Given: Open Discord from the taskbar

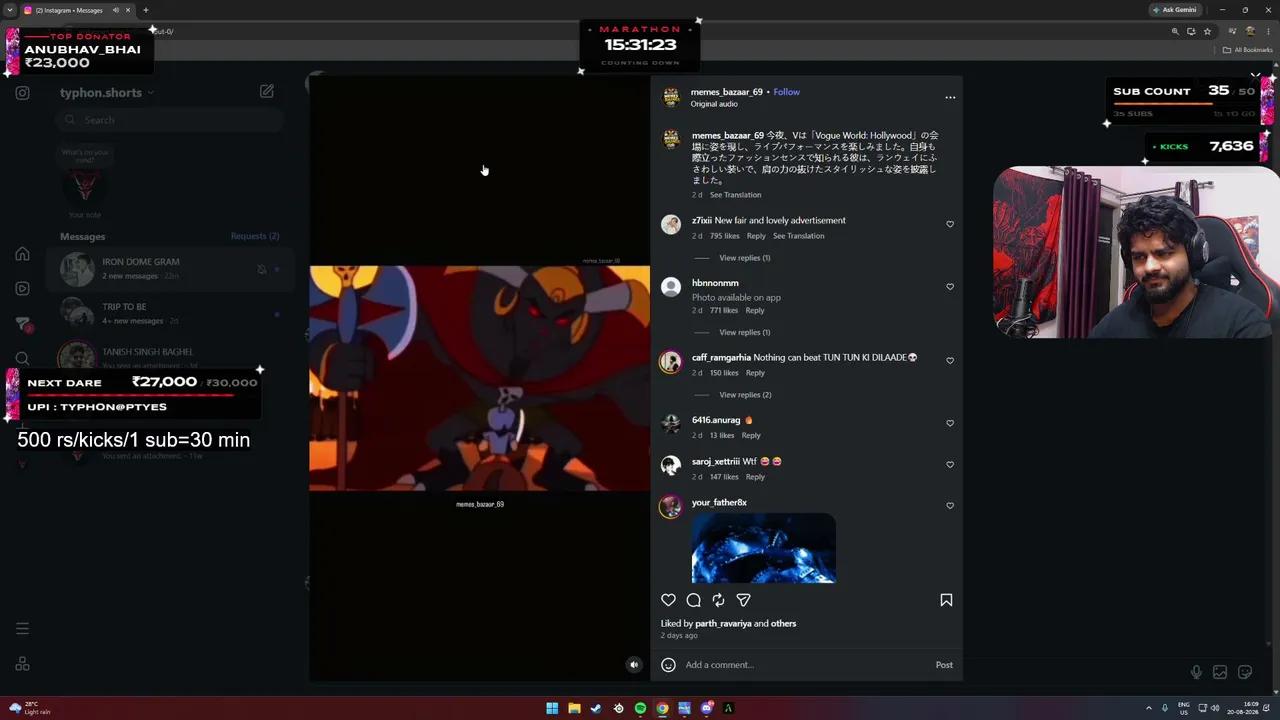Looking at the screenshot, I should click(x=706, y=708).
